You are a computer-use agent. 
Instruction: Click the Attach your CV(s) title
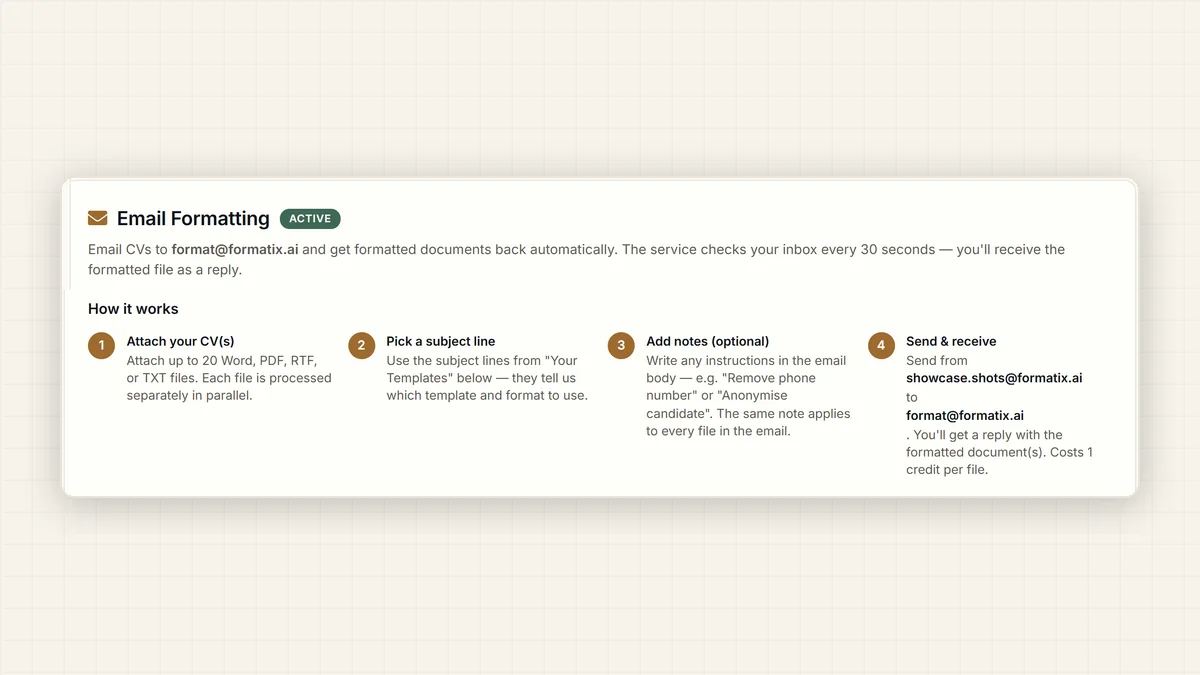[x=180, y=341]
